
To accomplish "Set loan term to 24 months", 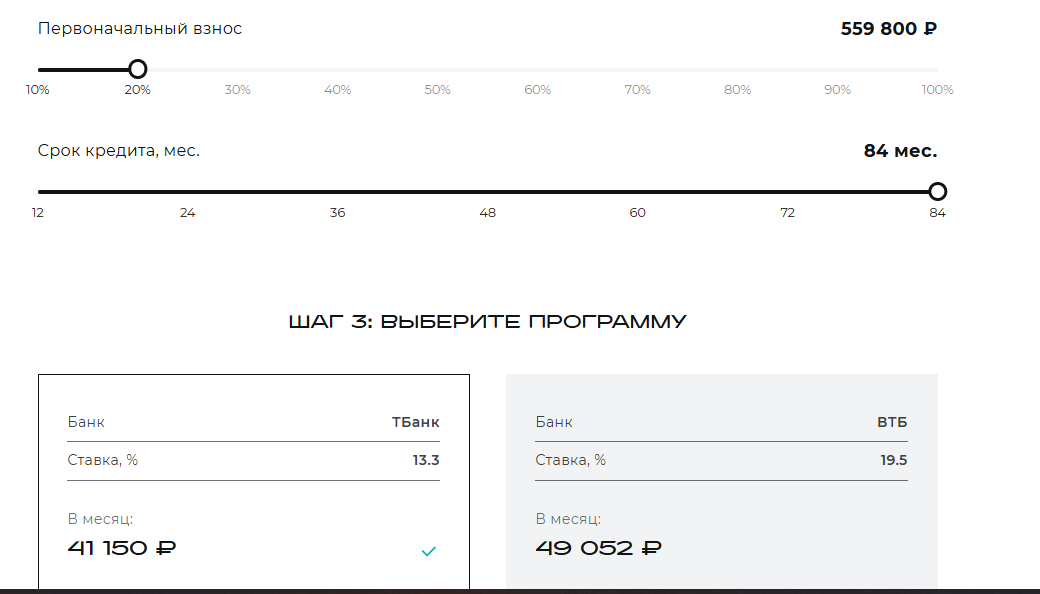I will pos(188,213).
